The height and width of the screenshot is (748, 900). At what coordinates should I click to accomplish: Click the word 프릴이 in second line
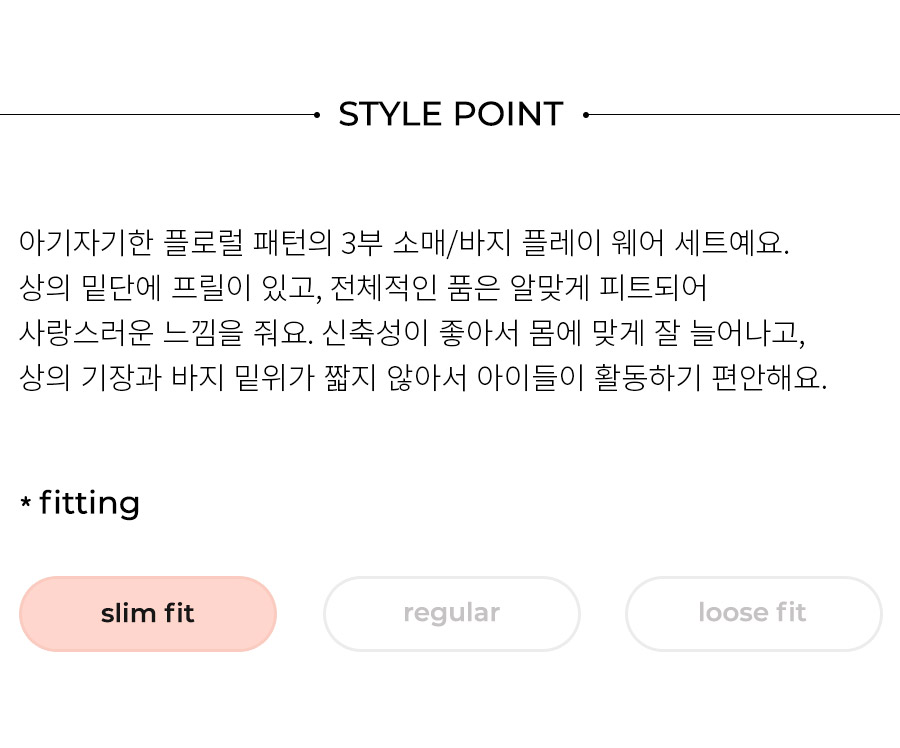pos(211,288)
